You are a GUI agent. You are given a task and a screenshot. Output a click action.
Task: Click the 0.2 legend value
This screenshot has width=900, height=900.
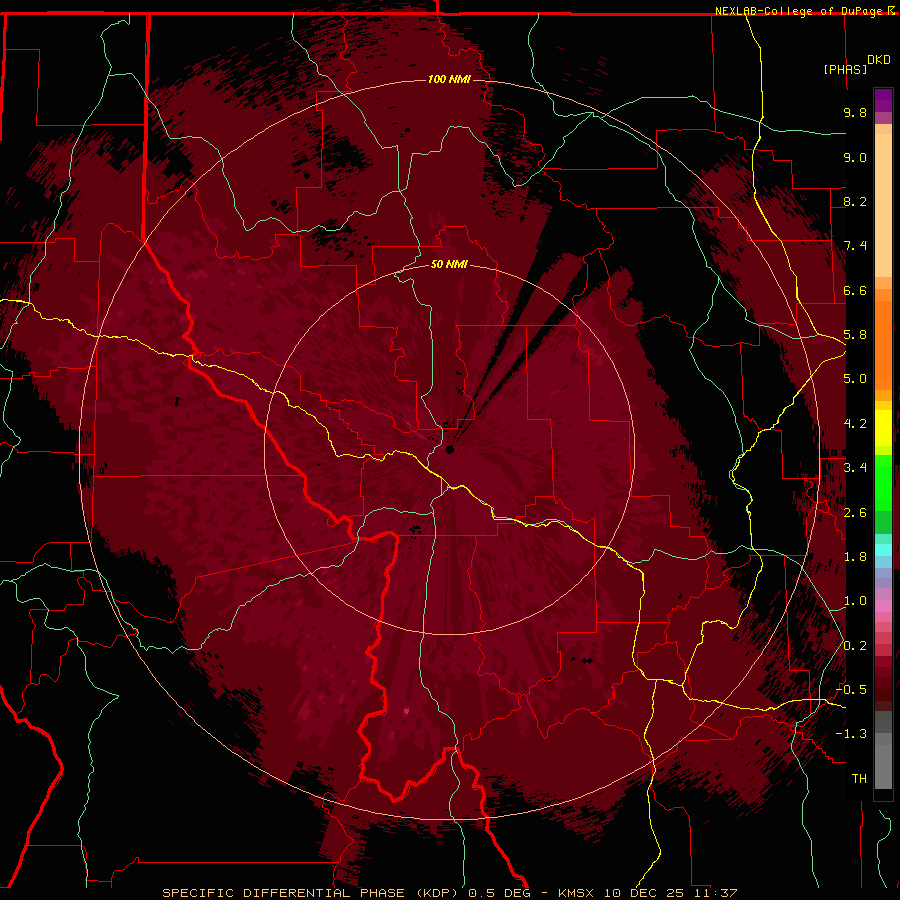855,646
